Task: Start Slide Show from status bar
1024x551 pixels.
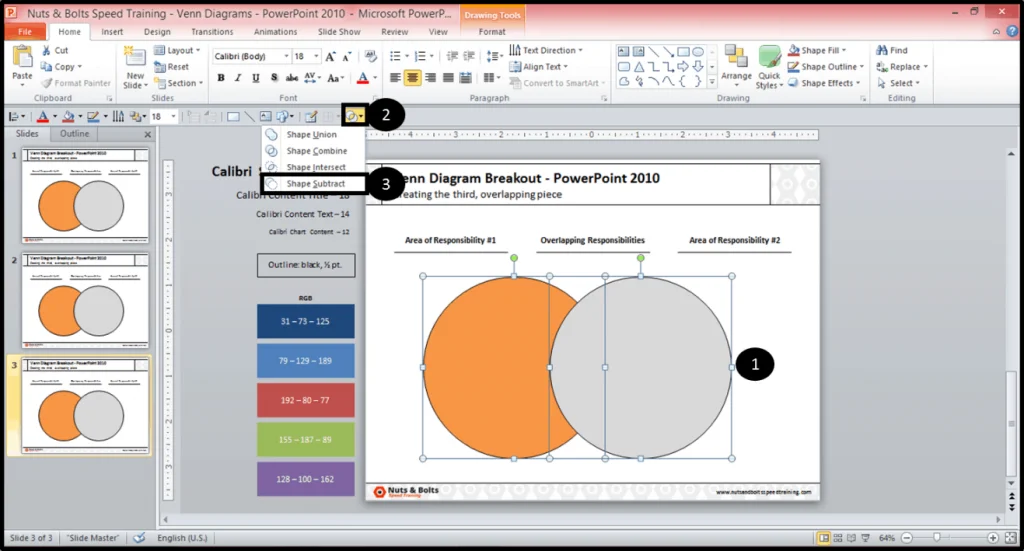Action: (x=866, y=538)
